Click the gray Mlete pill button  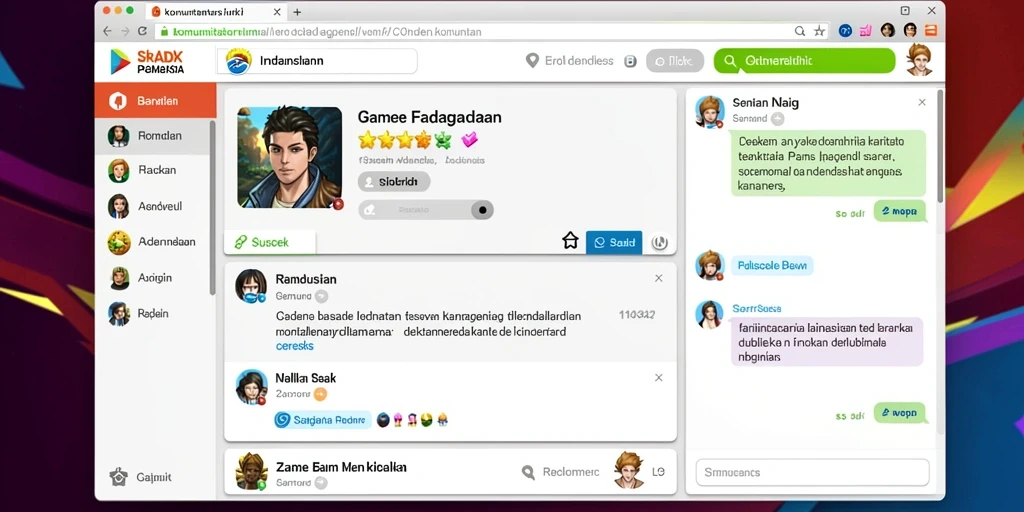pos(675,61)
